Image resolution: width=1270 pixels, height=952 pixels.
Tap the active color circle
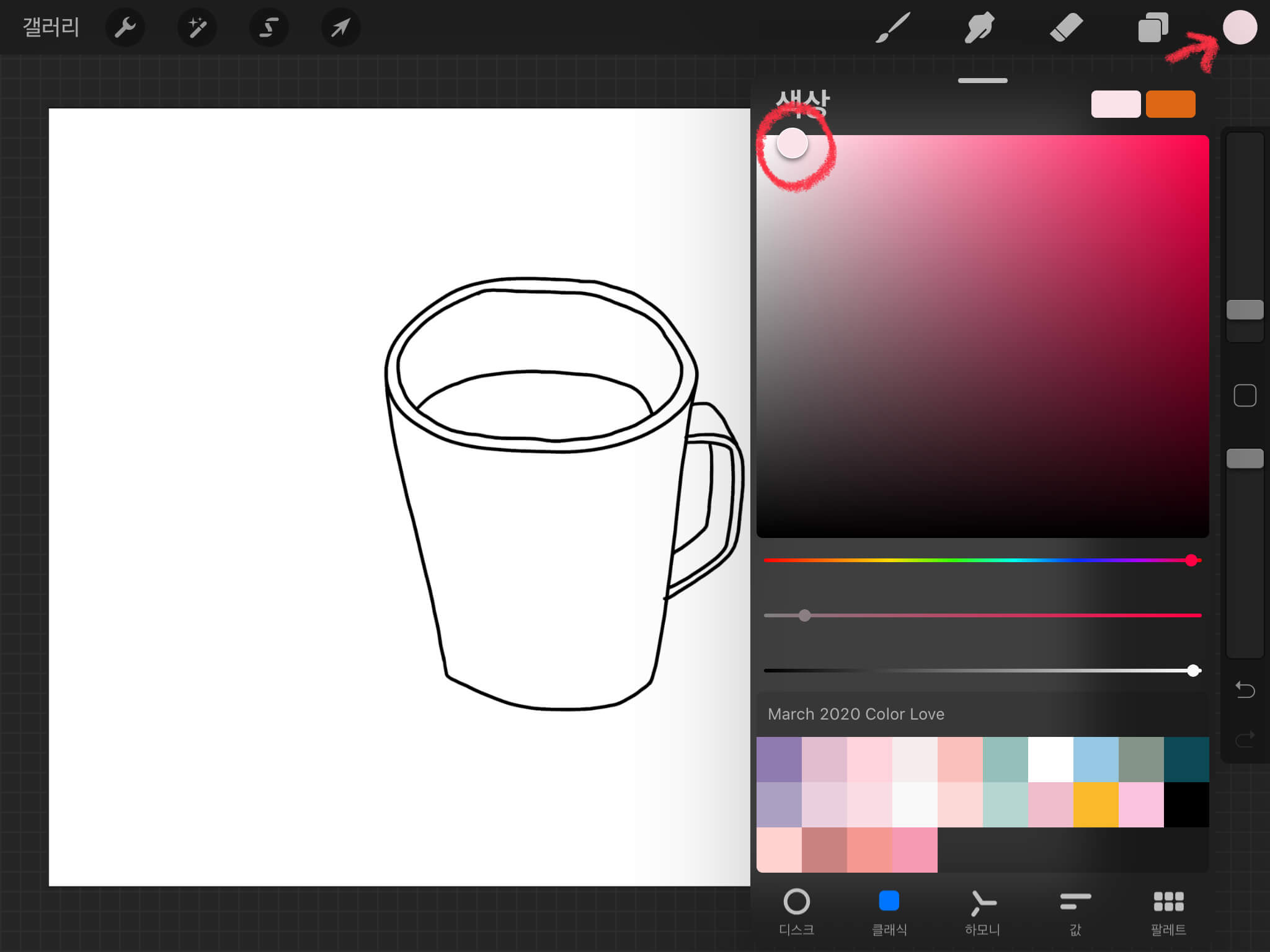[1239, 27]
